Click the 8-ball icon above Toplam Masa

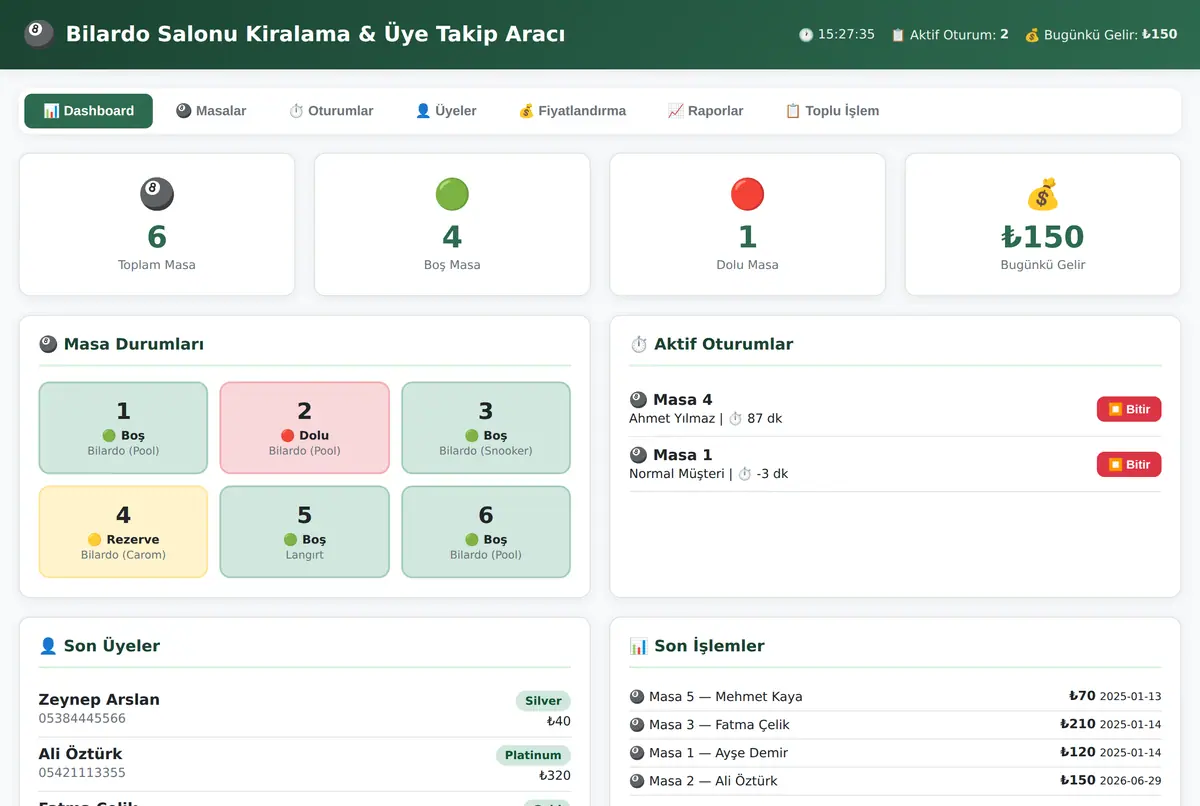157,194
